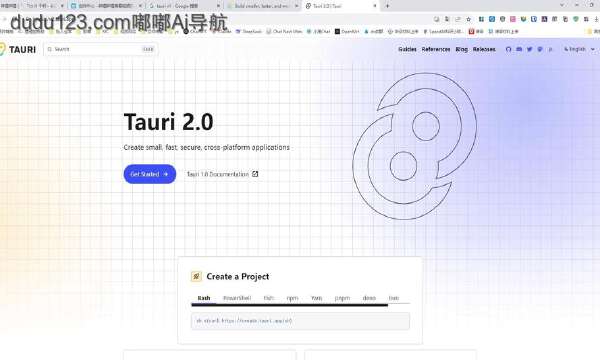Viewport: 600px width, 360px height.
Task: Open Tauri's GitHub icon link
Action: click(x=508, y=49)
